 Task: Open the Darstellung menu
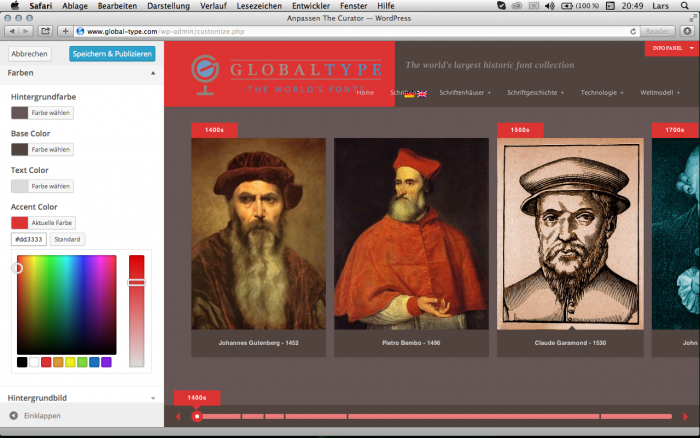tap(168, 6)
